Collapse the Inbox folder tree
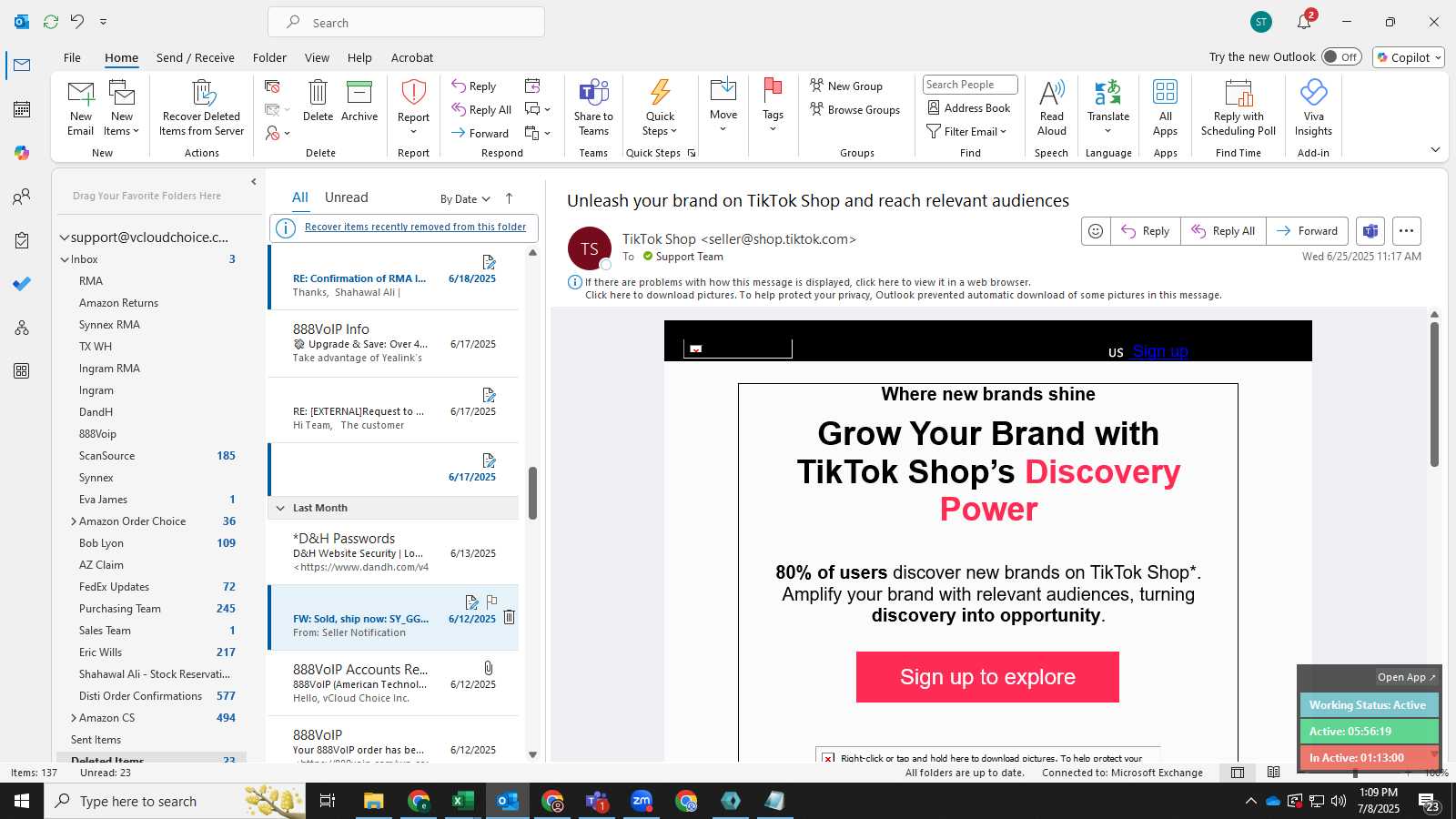The height and width of the screenshot is (819, 1456). click(x=65, y=259)
